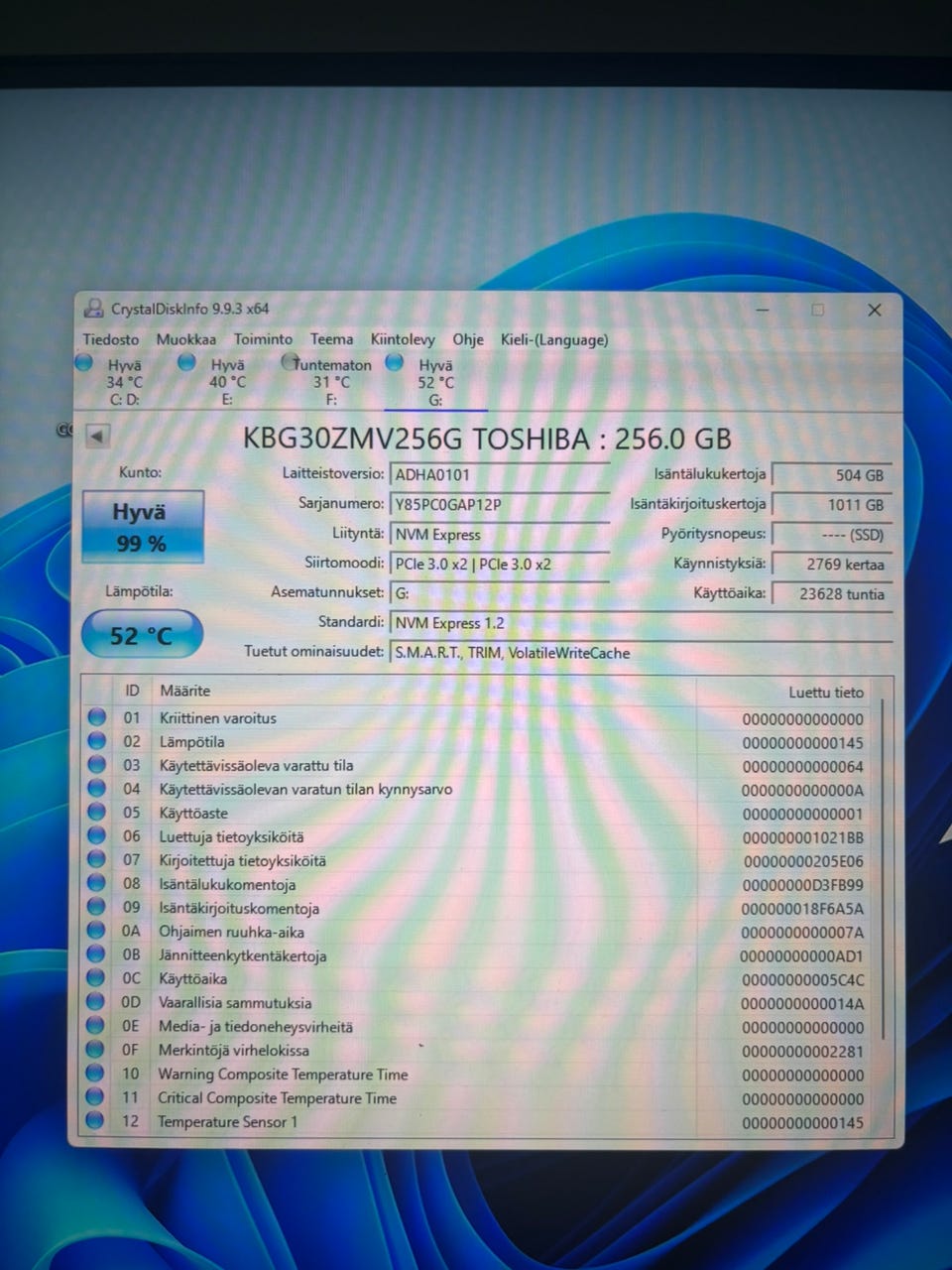Click status icon for Isäntälukukomentoja row

click(x=96, y=883)
